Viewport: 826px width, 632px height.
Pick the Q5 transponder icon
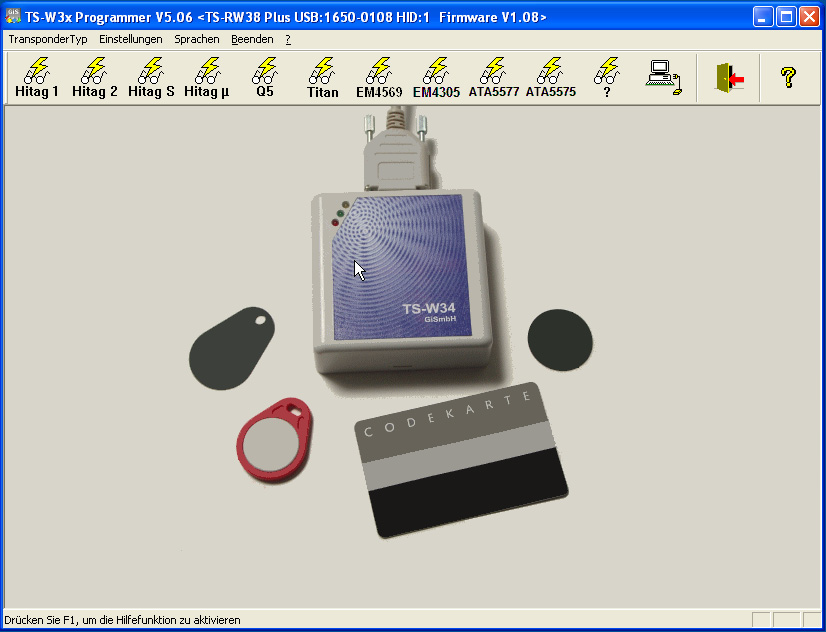pos(263,75)
